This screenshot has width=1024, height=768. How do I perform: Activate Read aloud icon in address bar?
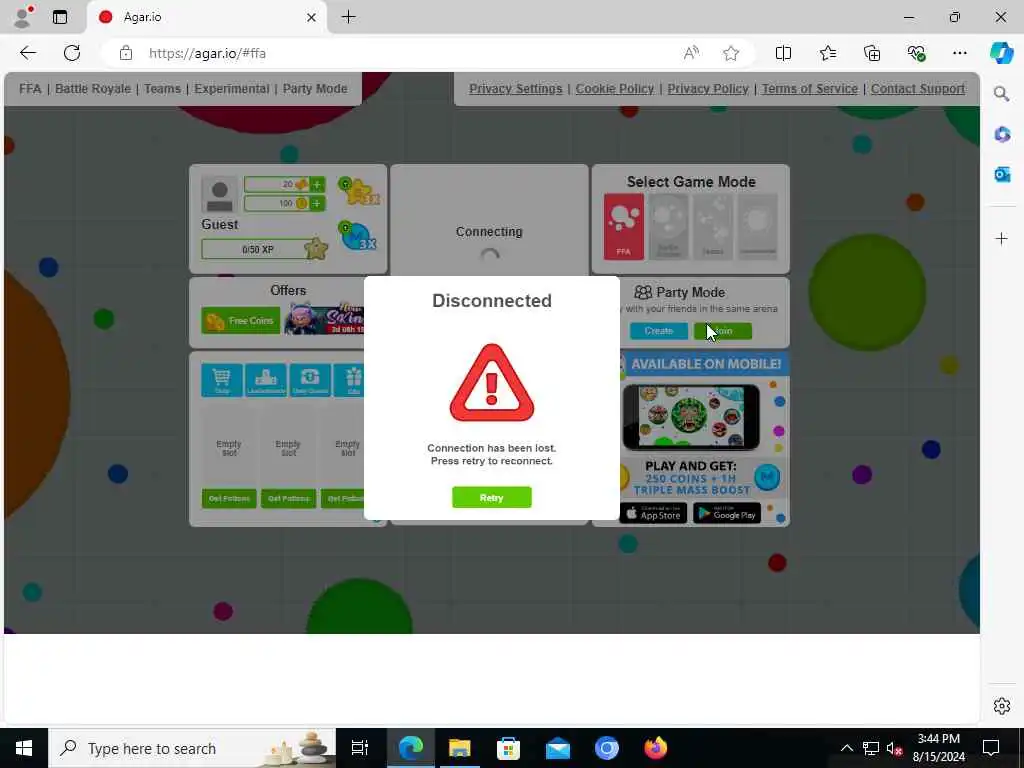pos(691,54)
